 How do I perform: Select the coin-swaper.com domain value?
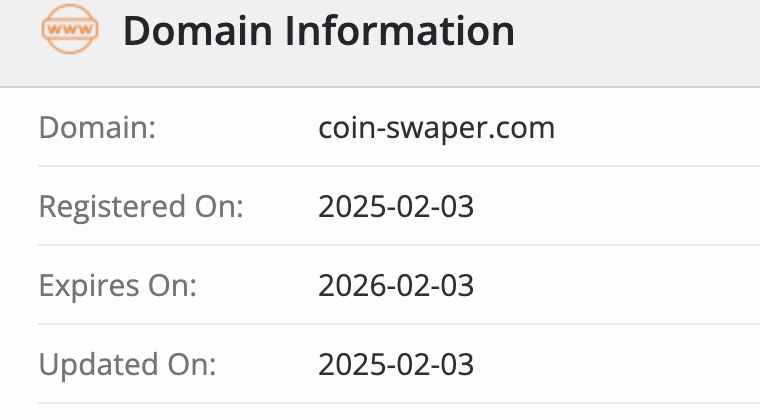(x=436, y=129)
